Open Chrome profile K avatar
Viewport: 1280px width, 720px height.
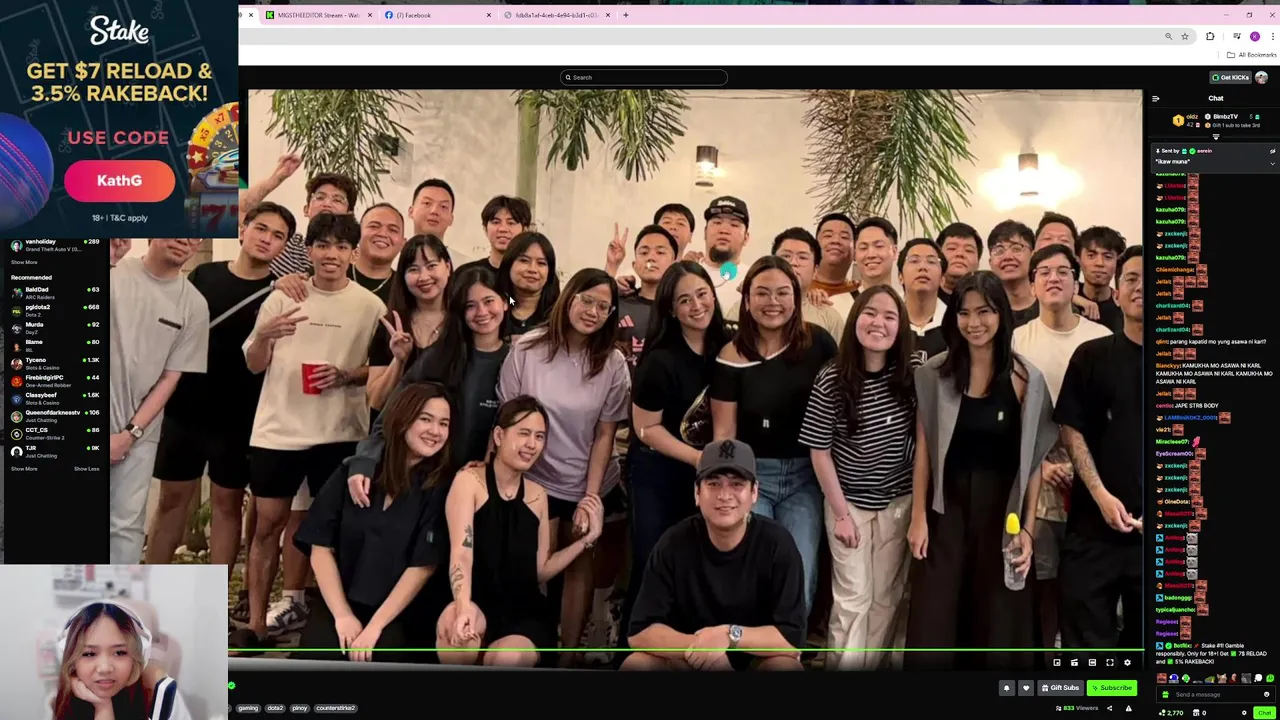[x=1254, y=36]
